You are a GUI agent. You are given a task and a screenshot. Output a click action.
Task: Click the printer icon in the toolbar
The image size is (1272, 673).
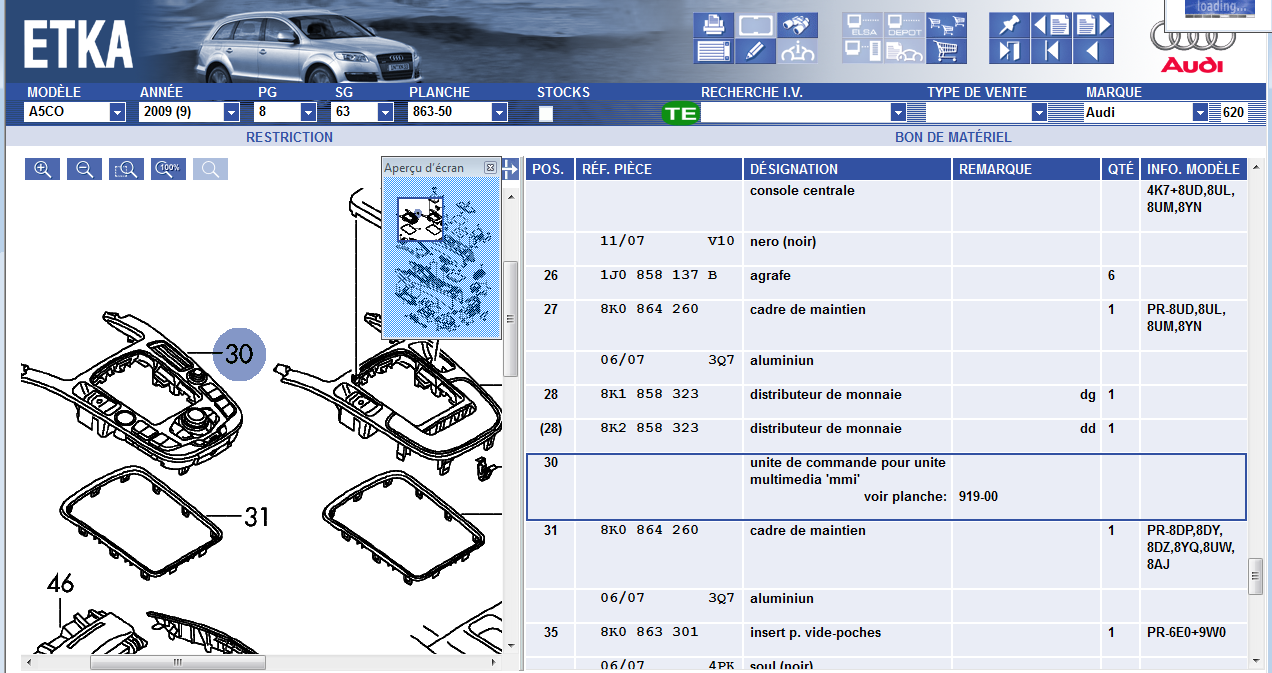713,24
